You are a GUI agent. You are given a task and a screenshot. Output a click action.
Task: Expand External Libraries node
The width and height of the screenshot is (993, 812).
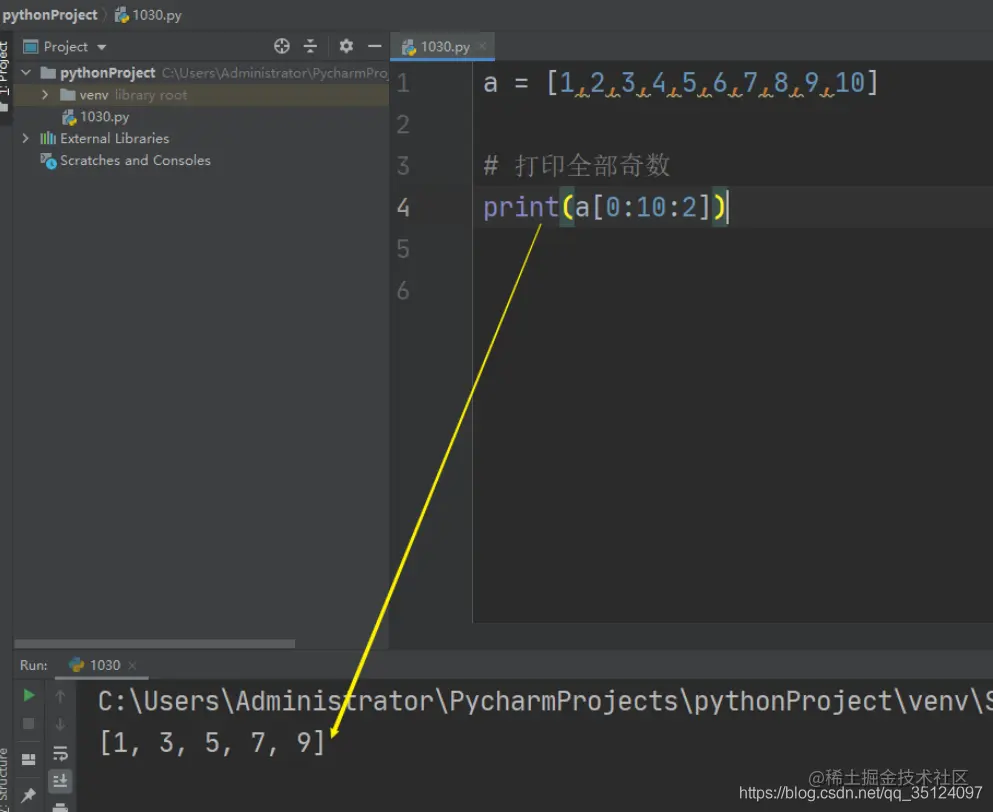click(26, 138)
